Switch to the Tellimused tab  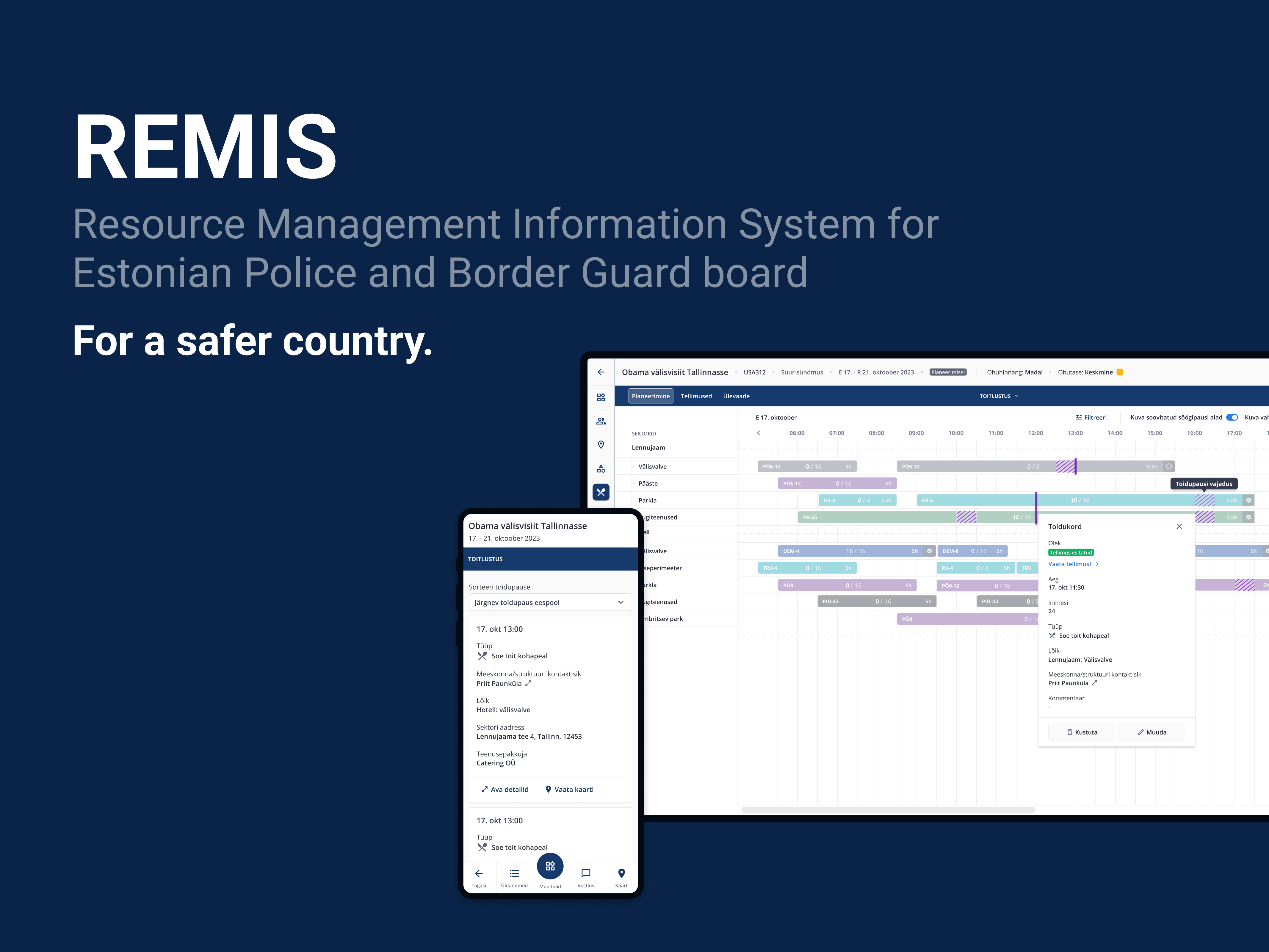click(x=696, y=396)
